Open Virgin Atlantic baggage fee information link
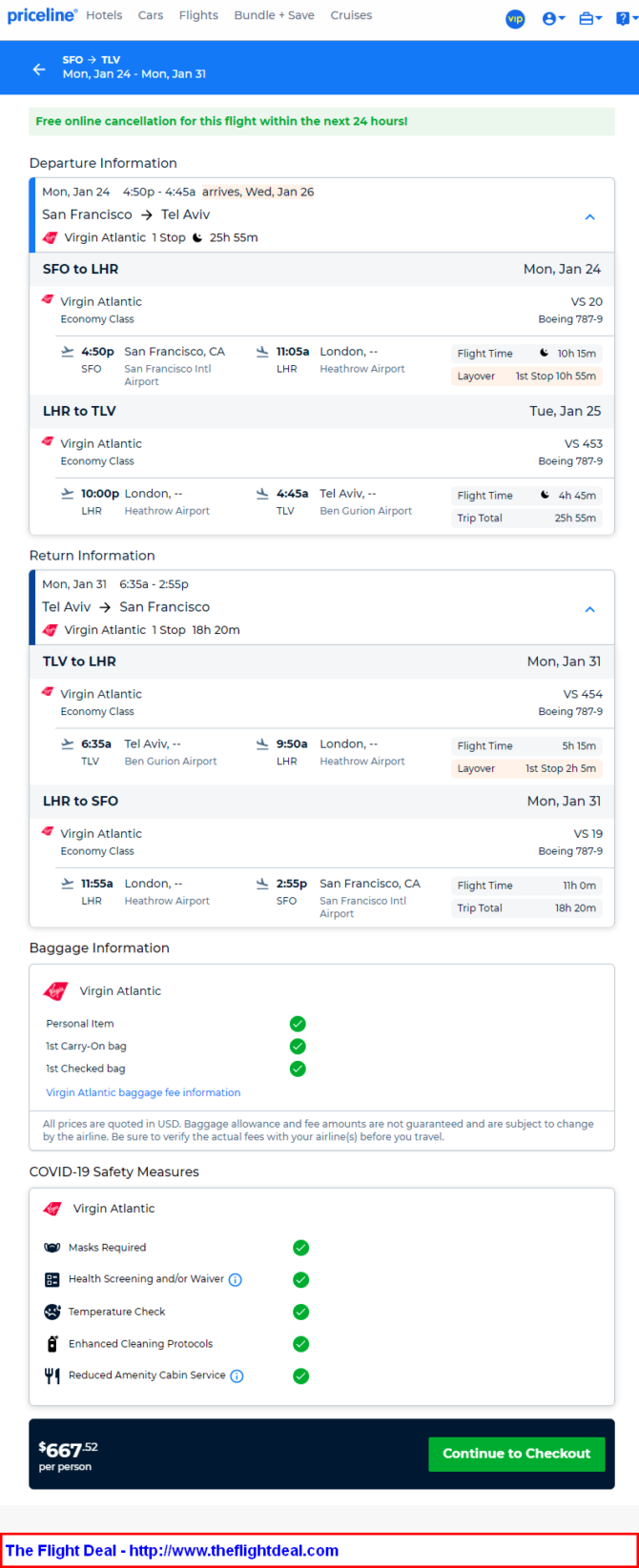The image size is (639, 1568). click(x=143, y=1092)
